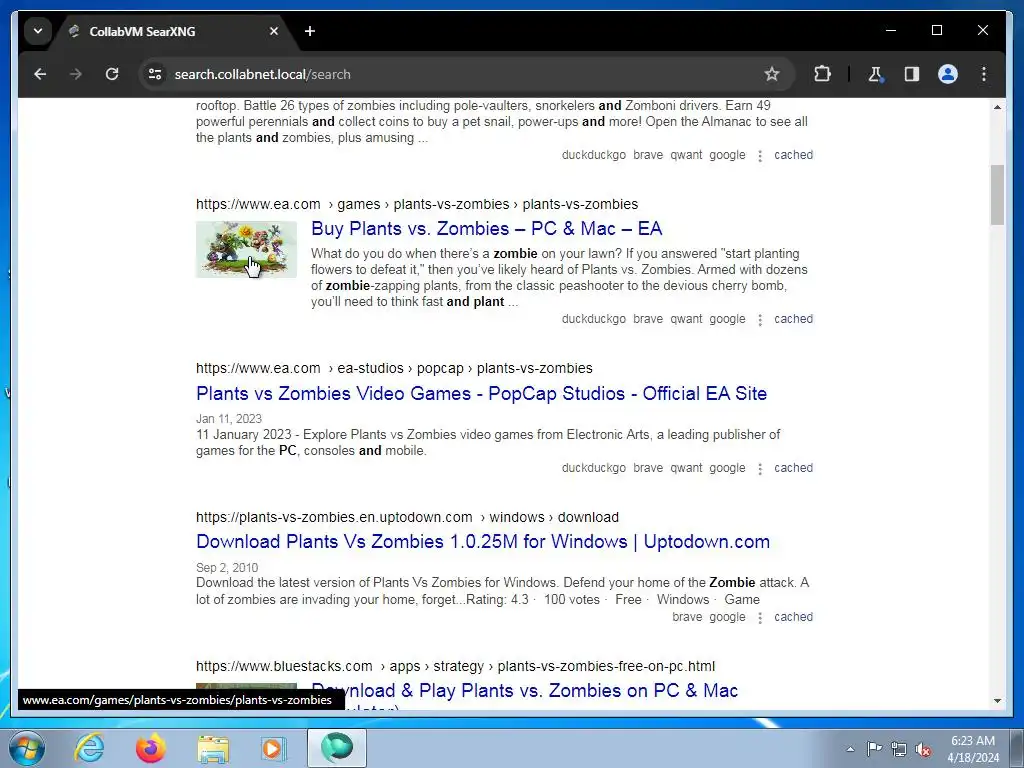The width and height of the screenshot is (1024, 768).
Task: Launch Internet Explorer from the taskbar
Action: (89, 748)
